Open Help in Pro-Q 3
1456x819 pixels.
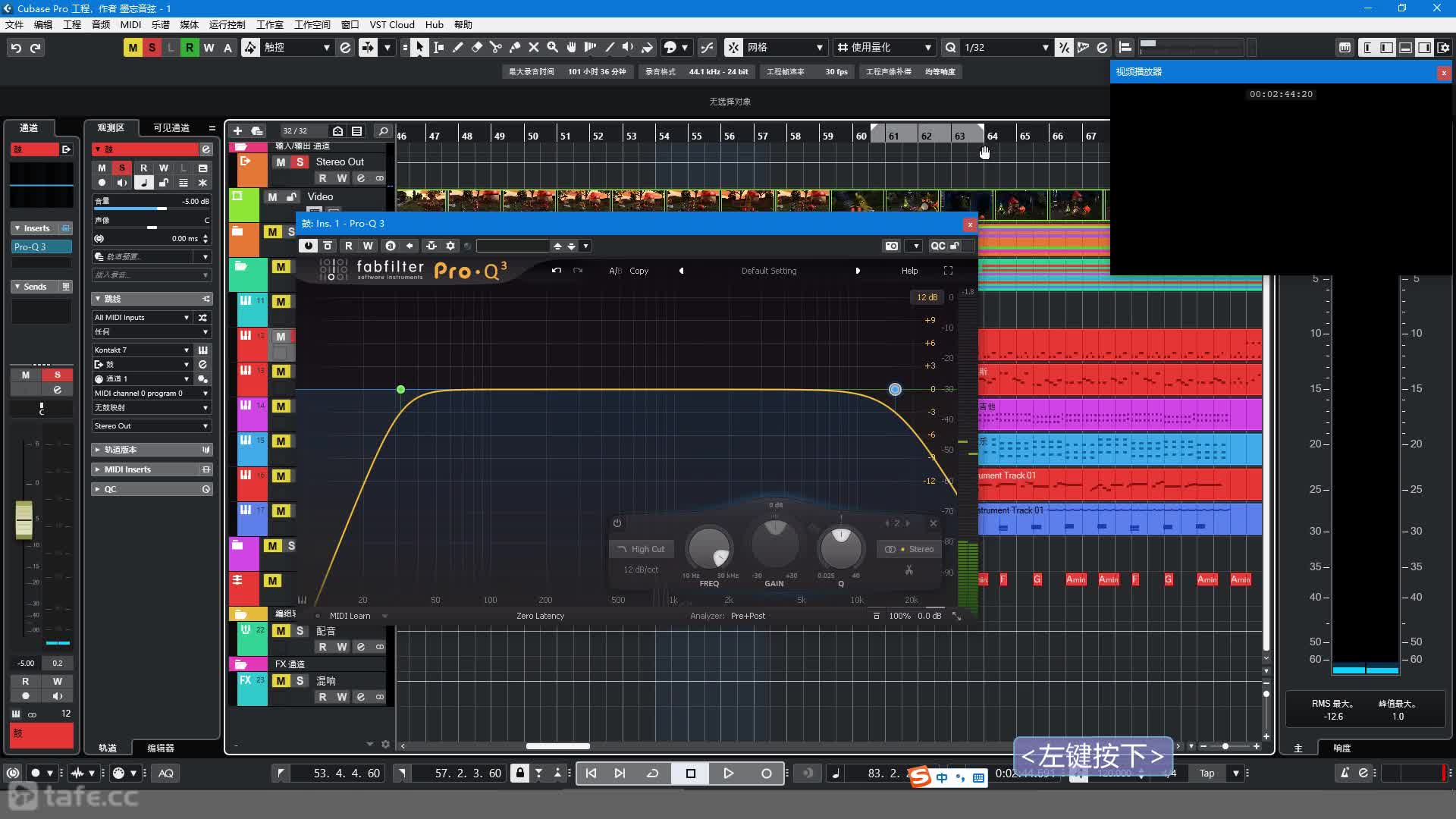click(909, 271)
